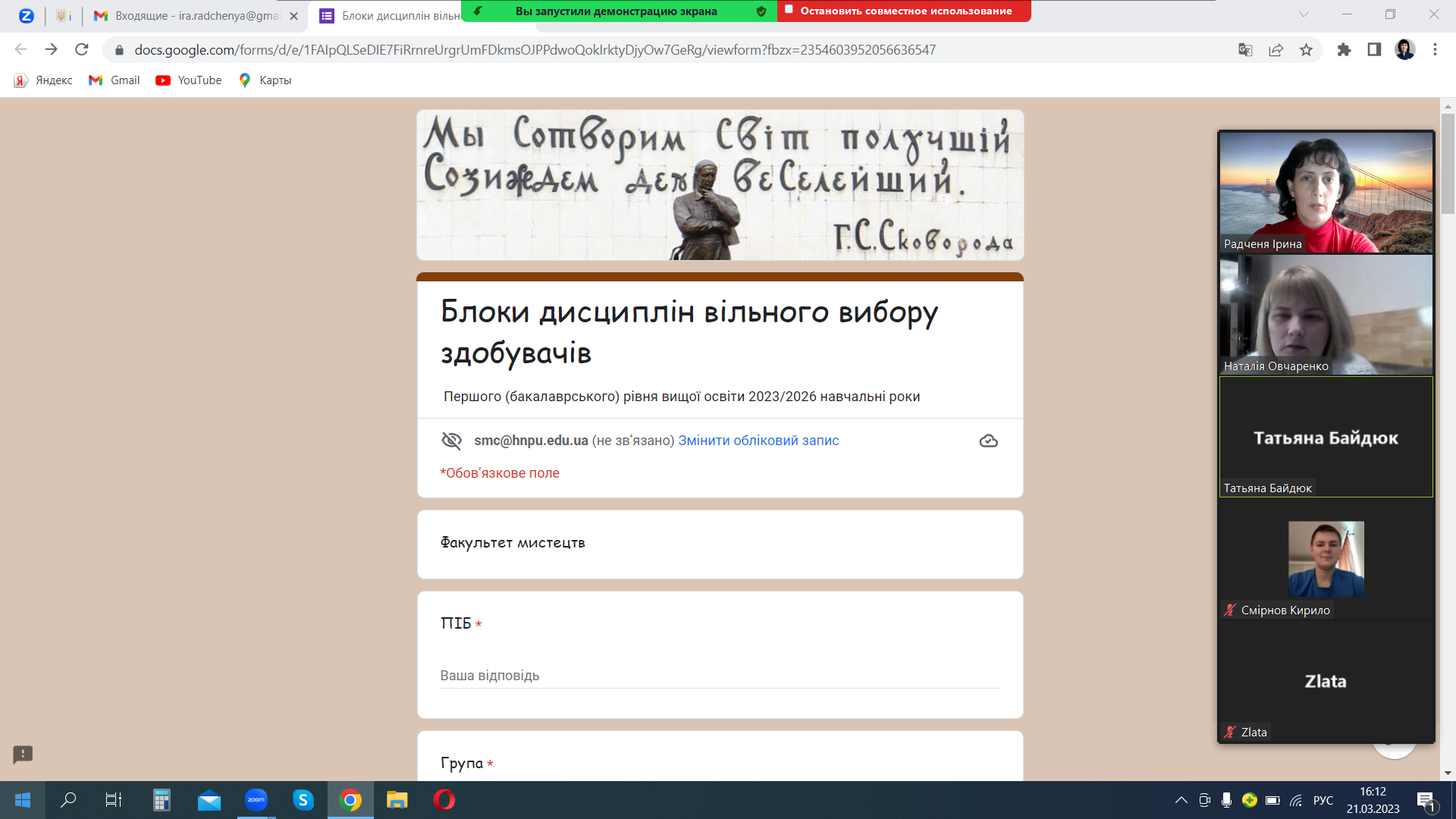Click the form feedback report icon
Viewport: 1456px width, 819px height.
click(x=23, y=755)
